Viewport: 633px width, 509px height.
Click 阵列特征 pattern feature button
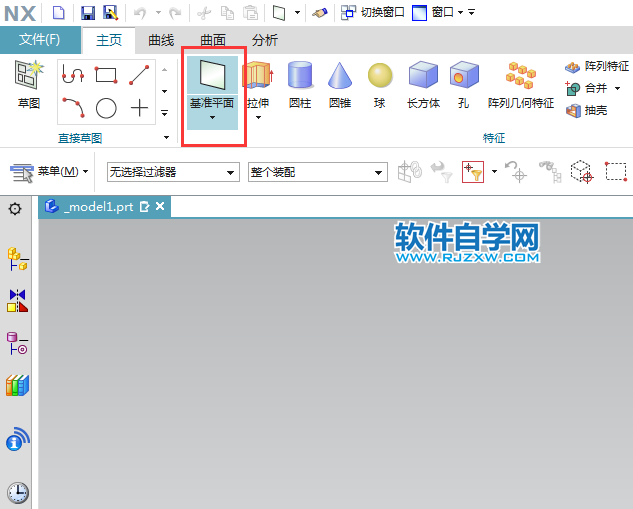(597, 66)
